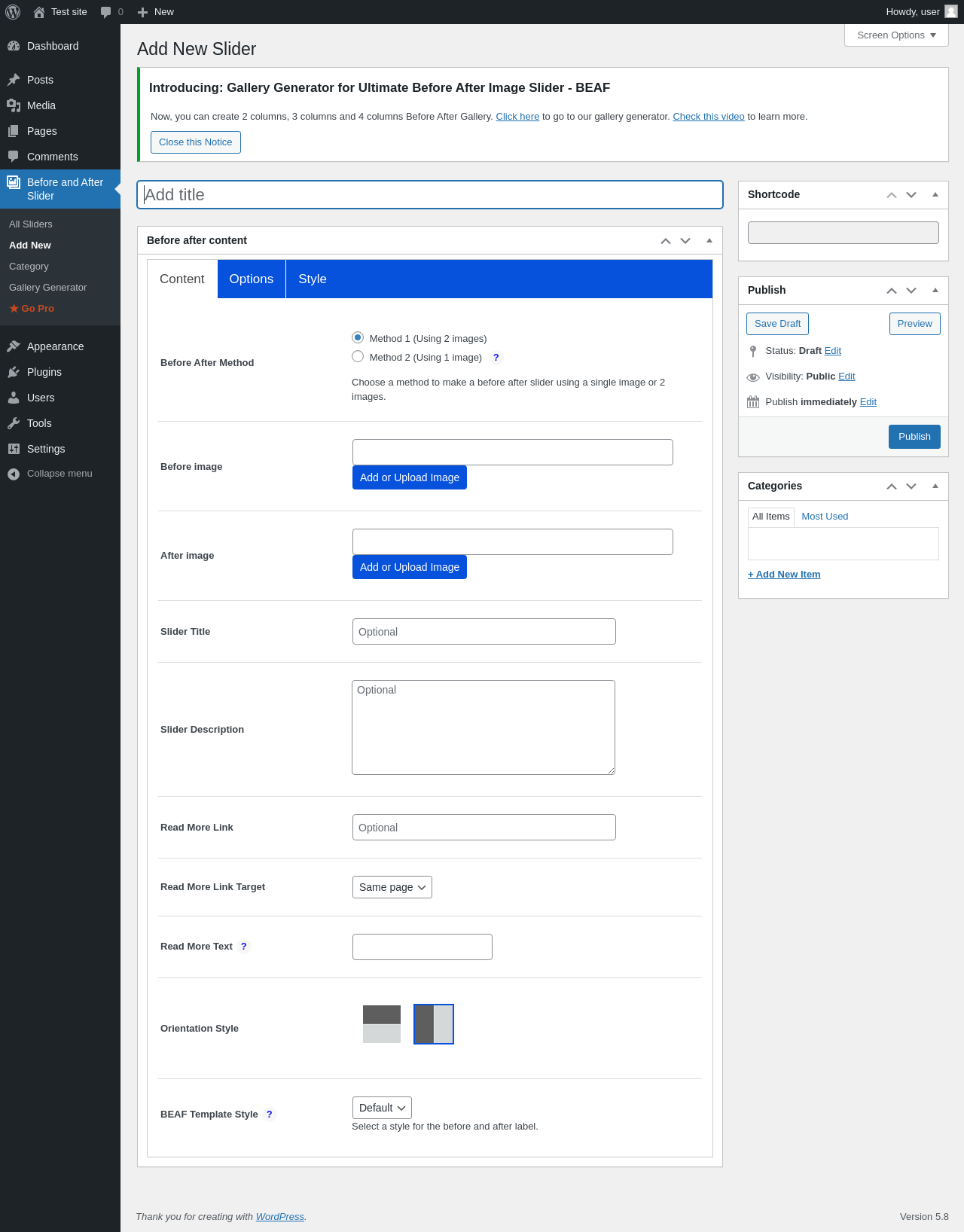The image size is (964, 1232).
Task: Click help icon beside Method 2
Action: pyautogui.click(x=496, y=358)
